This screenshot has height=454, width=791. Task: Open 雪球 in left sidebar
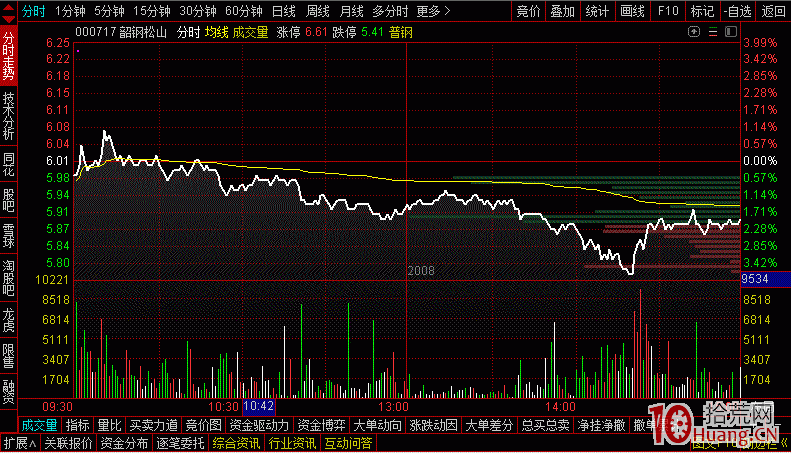(9, 236)
